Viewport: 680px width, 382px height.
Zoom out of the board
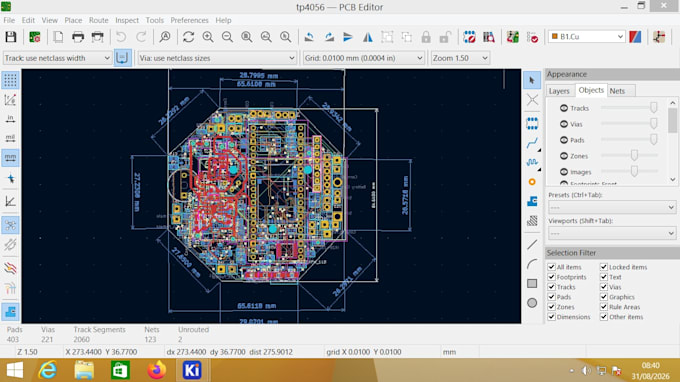[x=227, y=37]
